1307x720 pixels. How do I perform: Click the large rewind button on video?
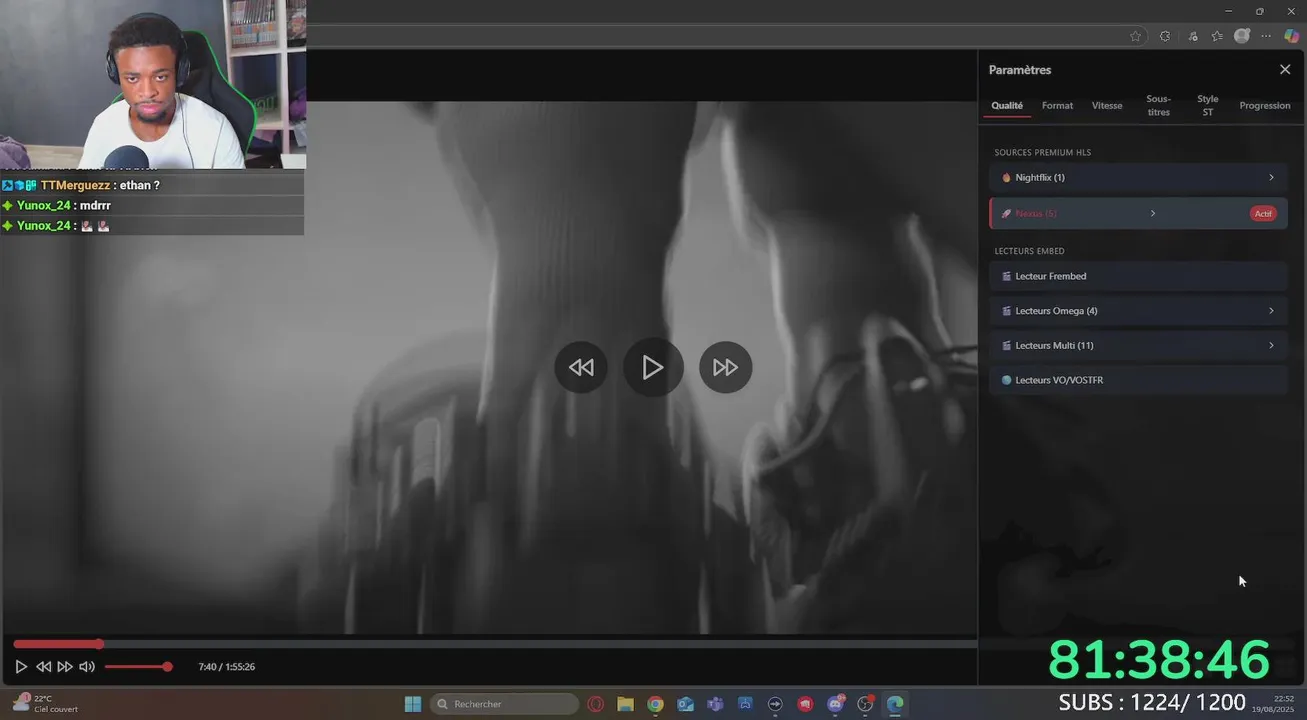point(581,367)
